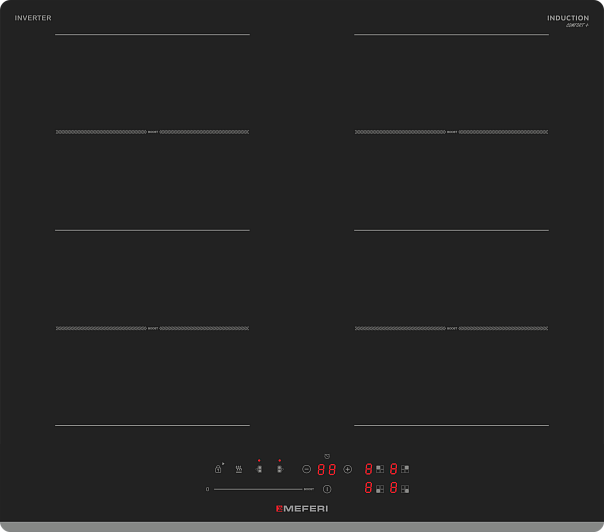The image size is (604, 532).
Task: Select the bottom-left zone selector icon
Action: [380, 489]
